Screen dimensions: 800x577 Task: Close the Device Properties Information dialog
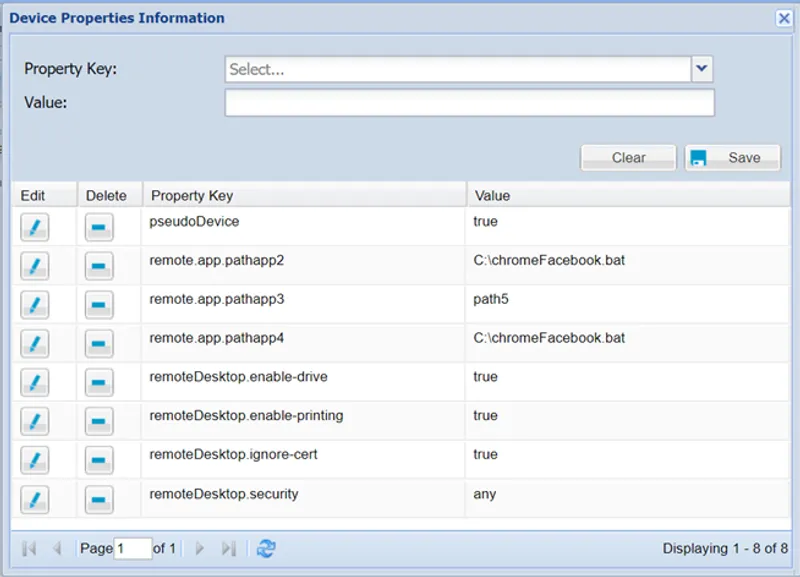pos(783,17)
